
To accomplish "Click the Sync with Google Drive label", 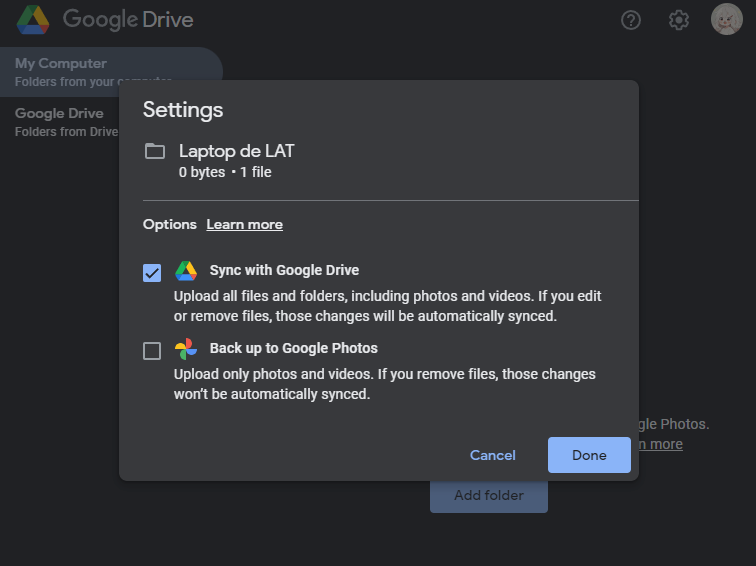I will [284, 270].
